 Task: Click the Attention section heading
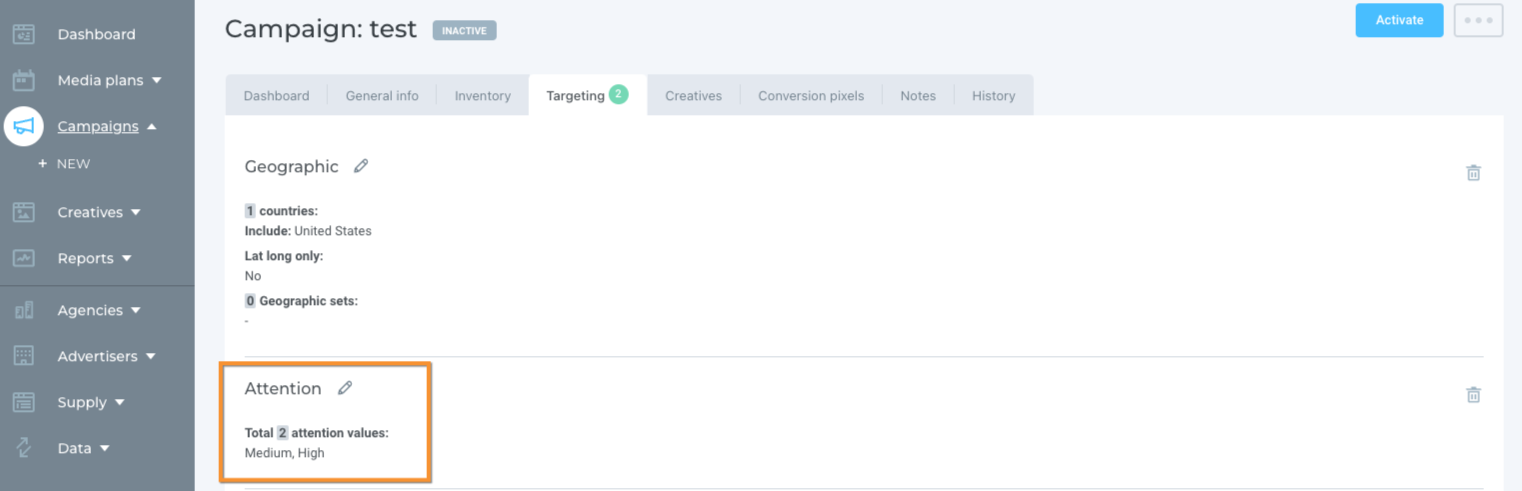(283, 388)
